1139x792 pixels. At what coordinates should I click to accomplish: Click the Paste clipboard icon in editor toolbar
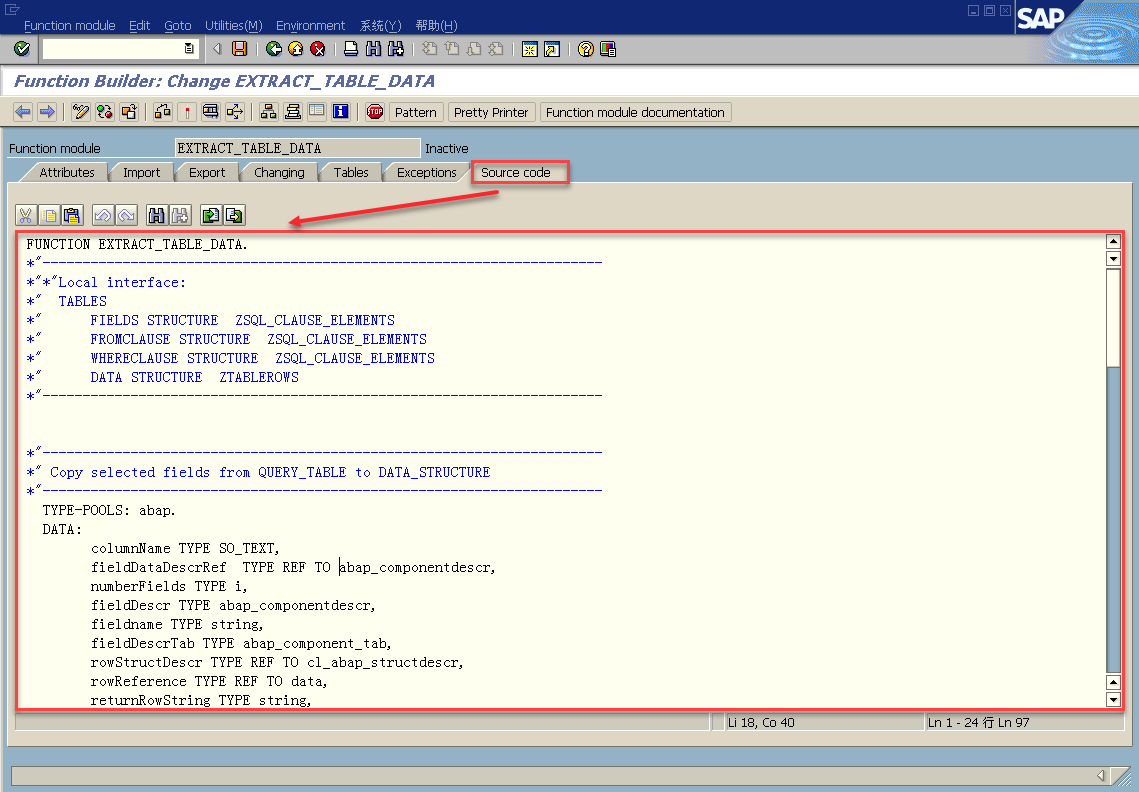point(72,215)
